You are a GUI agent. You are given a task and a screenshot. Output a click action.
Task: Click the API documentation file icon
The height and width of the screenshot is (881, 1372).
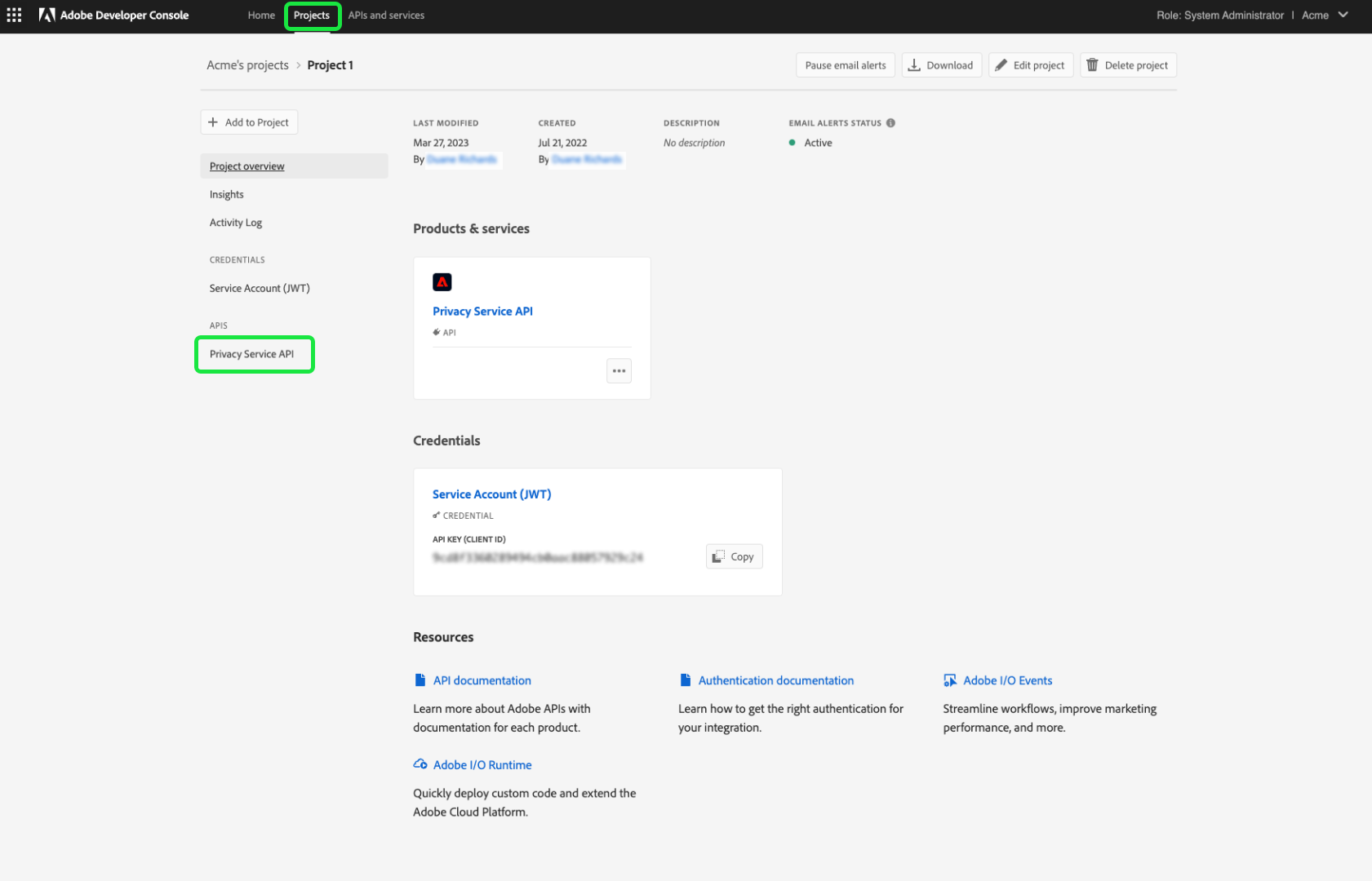coord(420,680)
